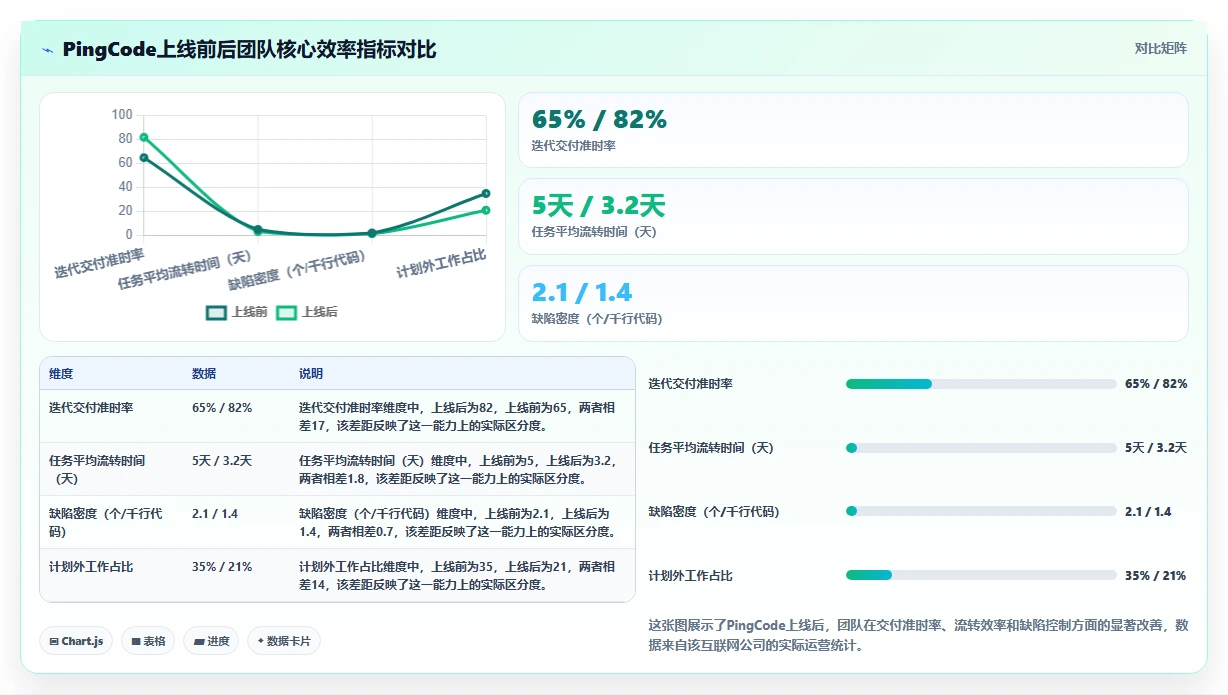Click the 上线后 计划外工作占比 chart point
The image size is (1228, 695).
pos(486,210)
